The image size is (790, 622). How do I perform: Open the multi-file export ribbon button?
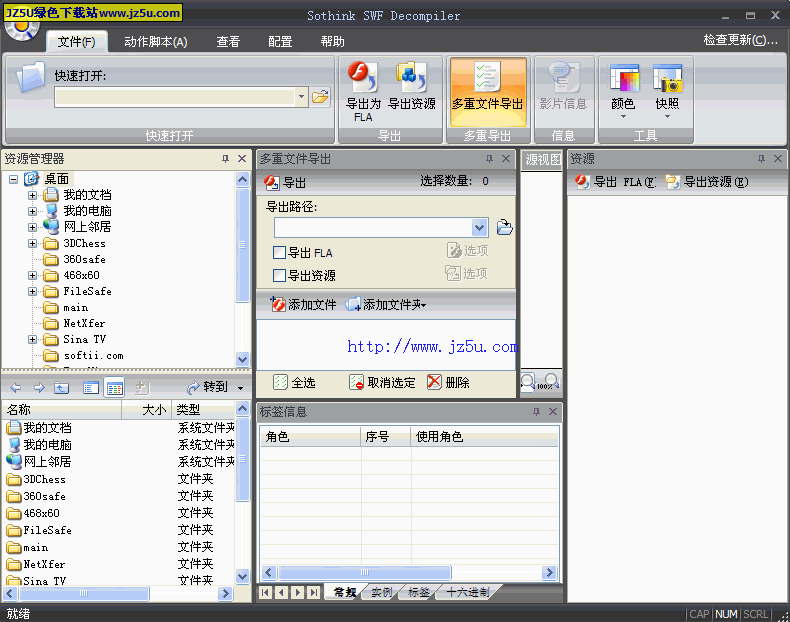click(x=487, y=91)
